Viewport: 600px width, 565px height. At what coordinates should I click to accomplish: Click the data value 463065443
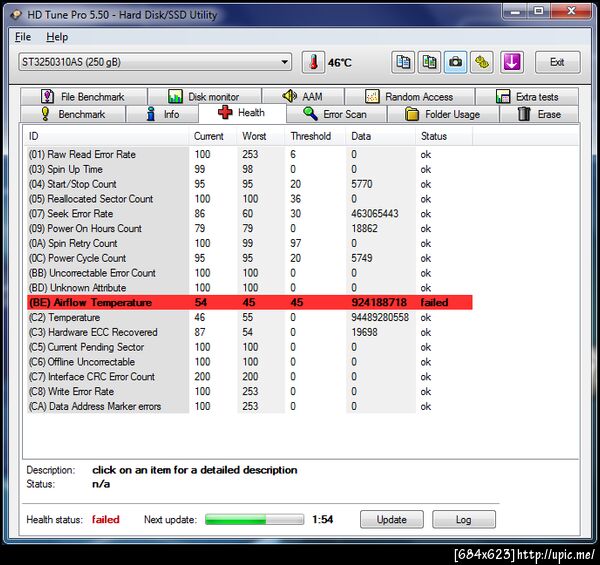point(375,213)
